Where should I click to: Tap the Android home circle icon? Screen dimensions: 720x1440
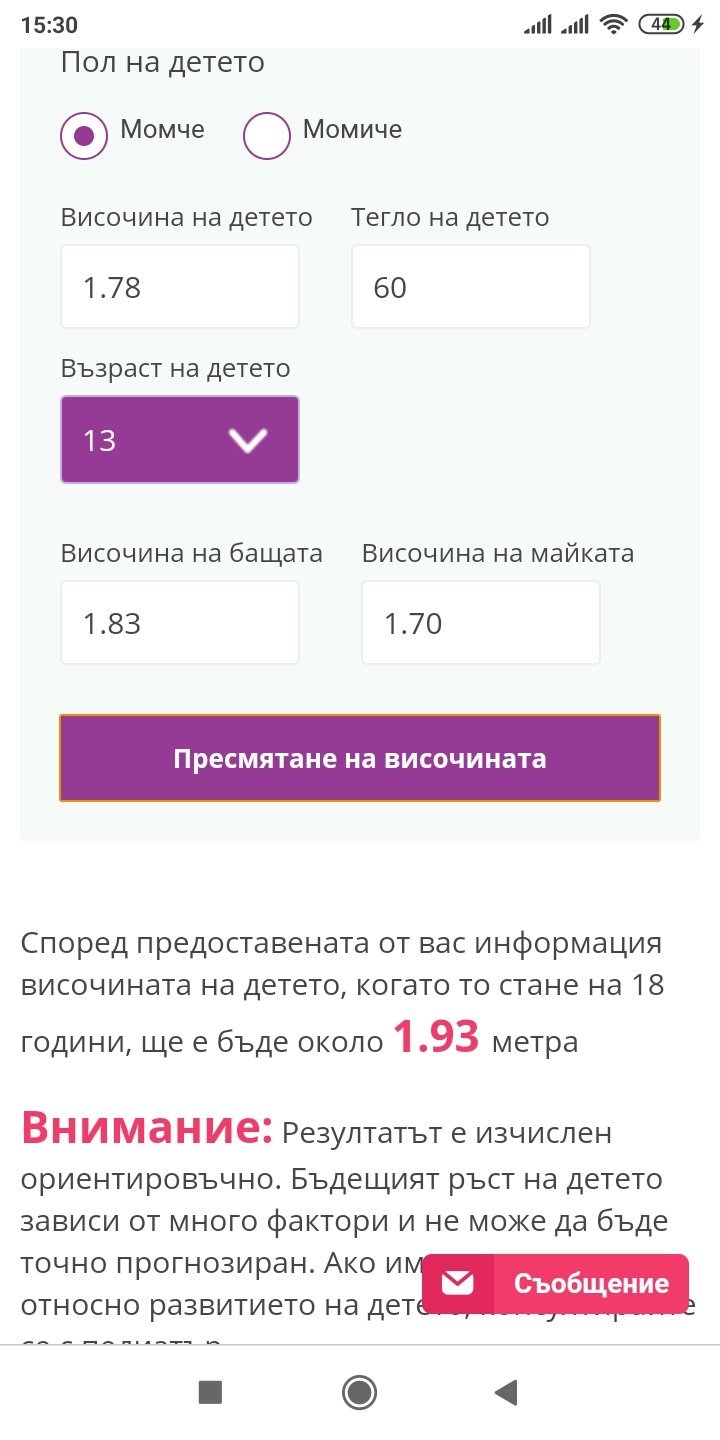[359, 1392]
